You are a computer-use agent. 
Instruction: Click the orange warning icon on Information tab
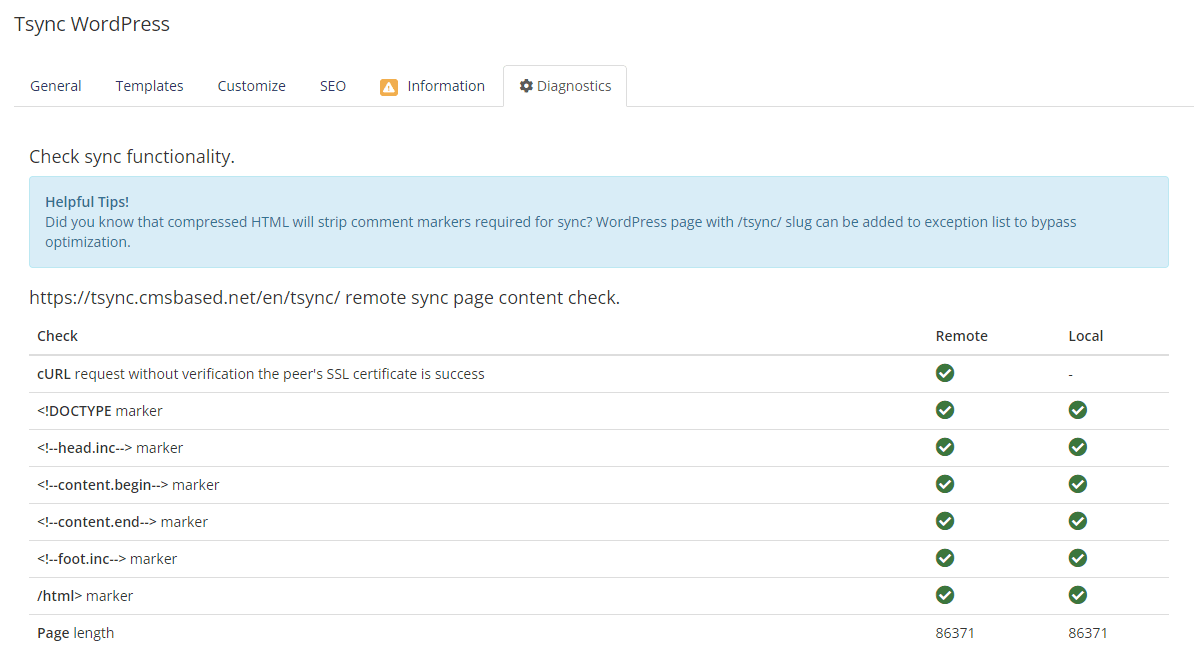click(388, 87)
